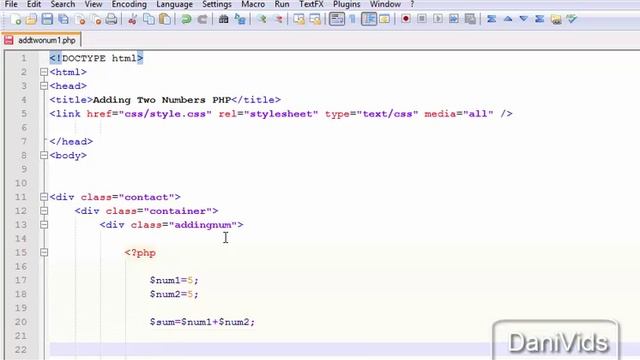Click the Copy icon
Viewport: 640px width, 360px height.
(149, 19)
